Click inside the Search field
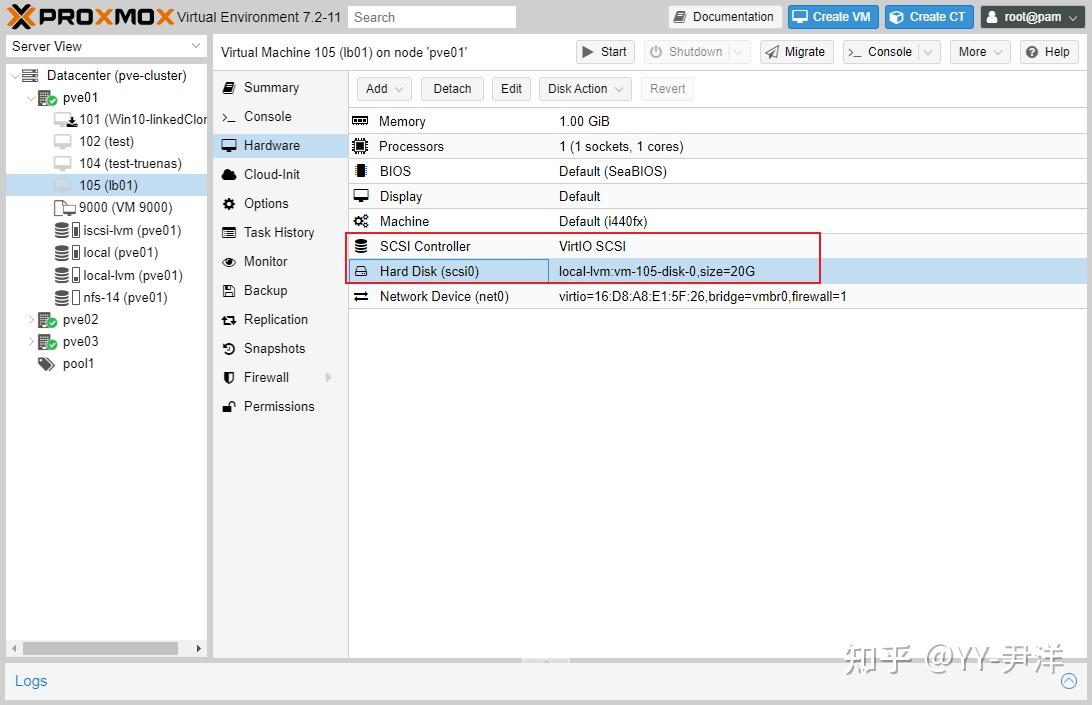This screenshot has width=1092, height=705. pos(432,16)
